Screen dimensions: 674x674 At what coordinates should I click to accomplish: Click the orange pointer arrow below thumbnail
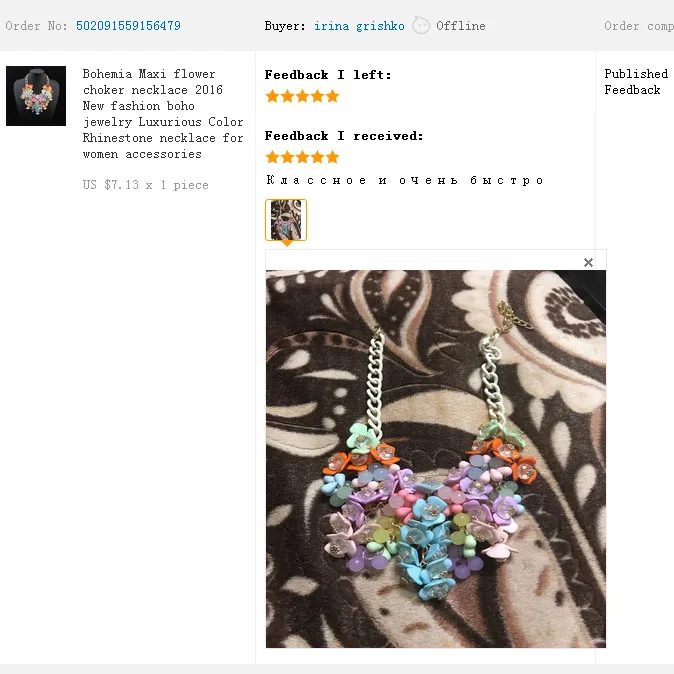[x=287, y=244]
